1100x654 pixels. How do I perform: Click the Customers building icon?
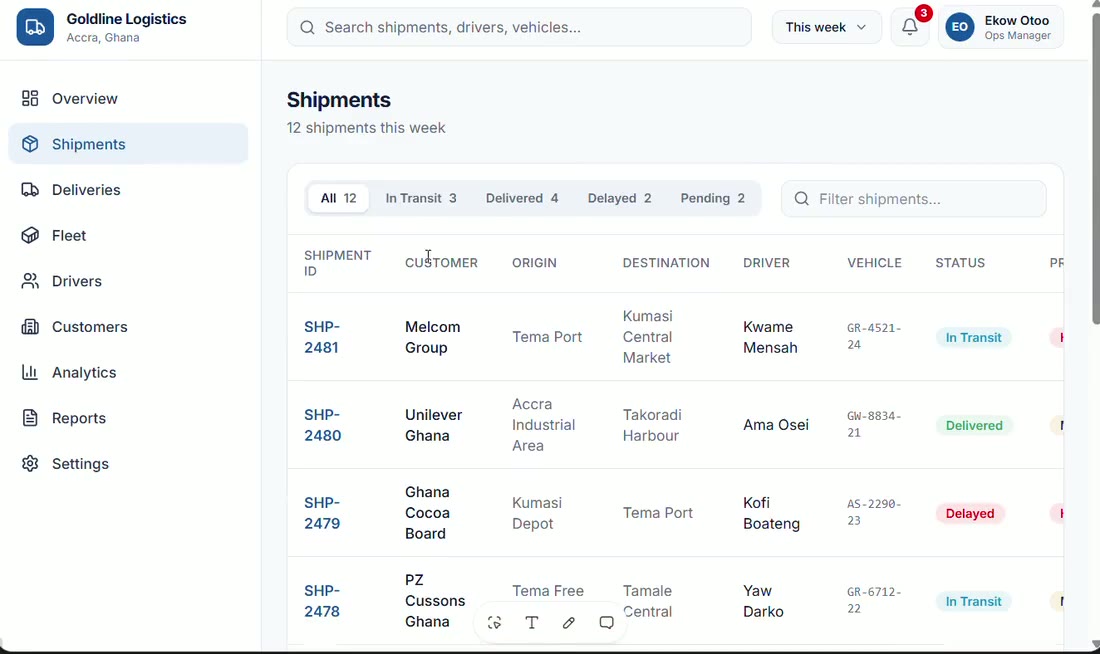coord(30,327)
